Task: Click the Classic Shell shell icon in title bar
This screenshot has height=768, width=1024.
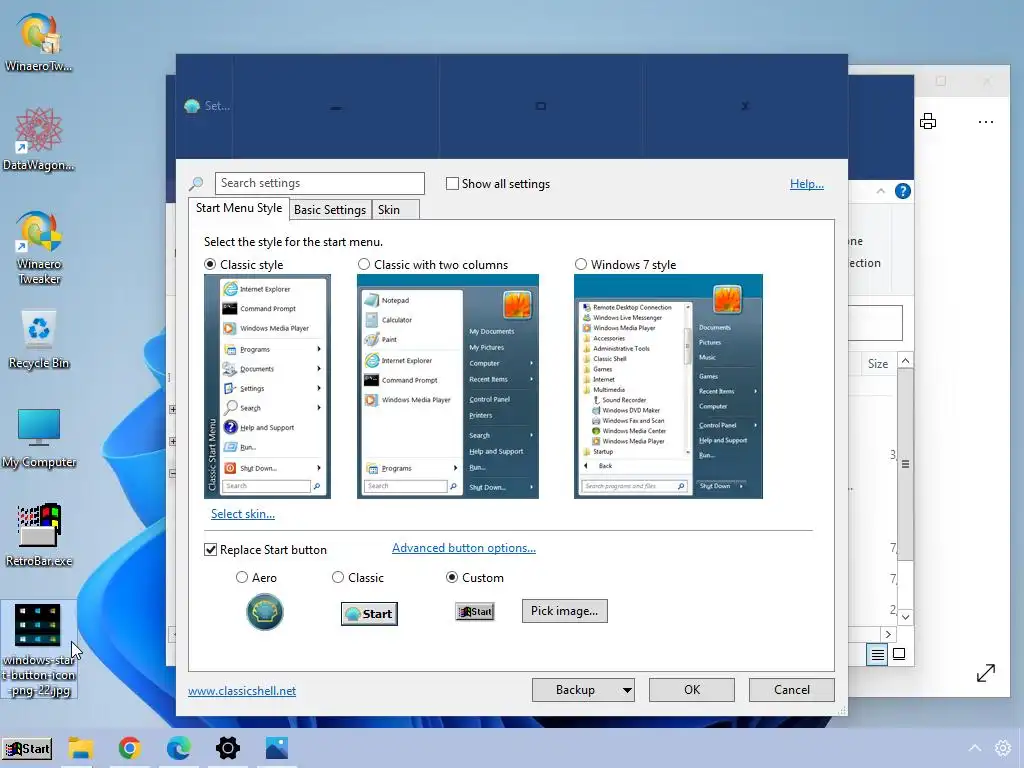Action: pos(192,106)
